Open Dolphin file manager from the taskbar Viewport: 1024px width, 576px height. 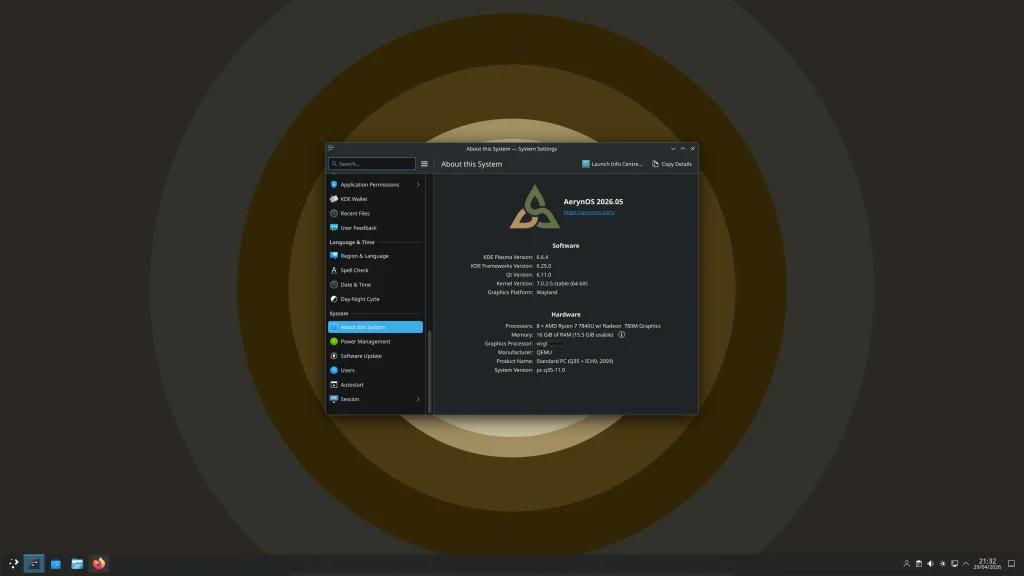pyautogui.click(x=77, y=563)
